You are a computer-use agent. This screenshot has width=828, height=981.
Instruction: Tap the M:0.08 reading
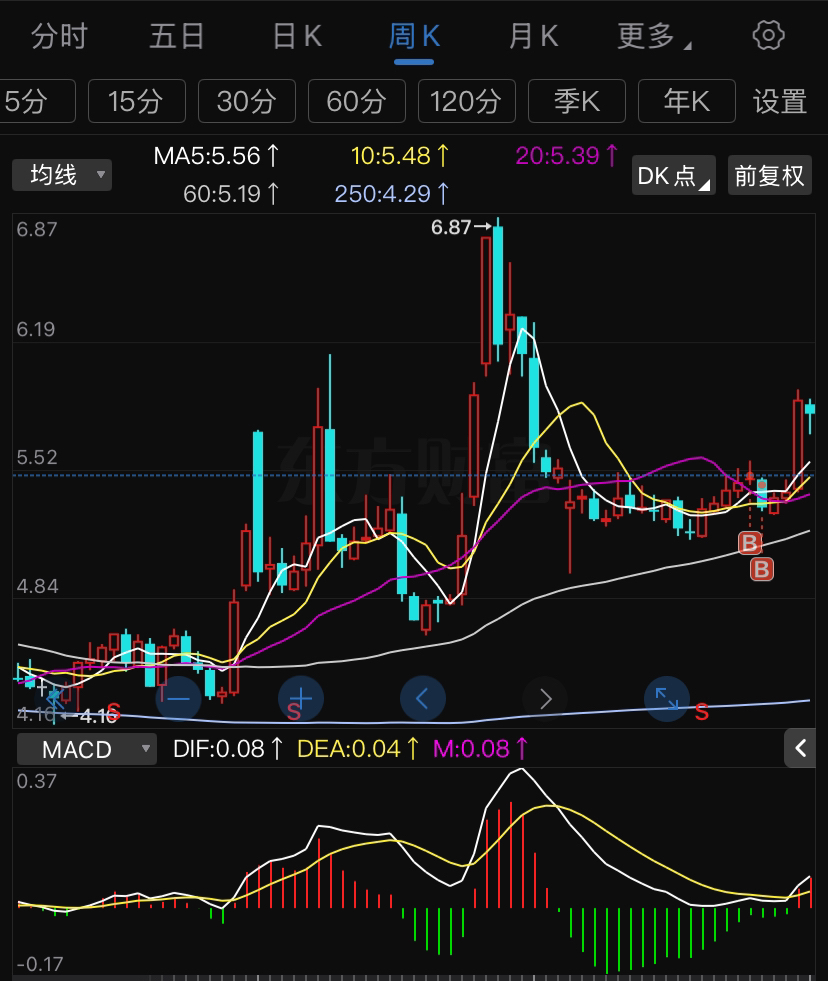tap(481, 749)
